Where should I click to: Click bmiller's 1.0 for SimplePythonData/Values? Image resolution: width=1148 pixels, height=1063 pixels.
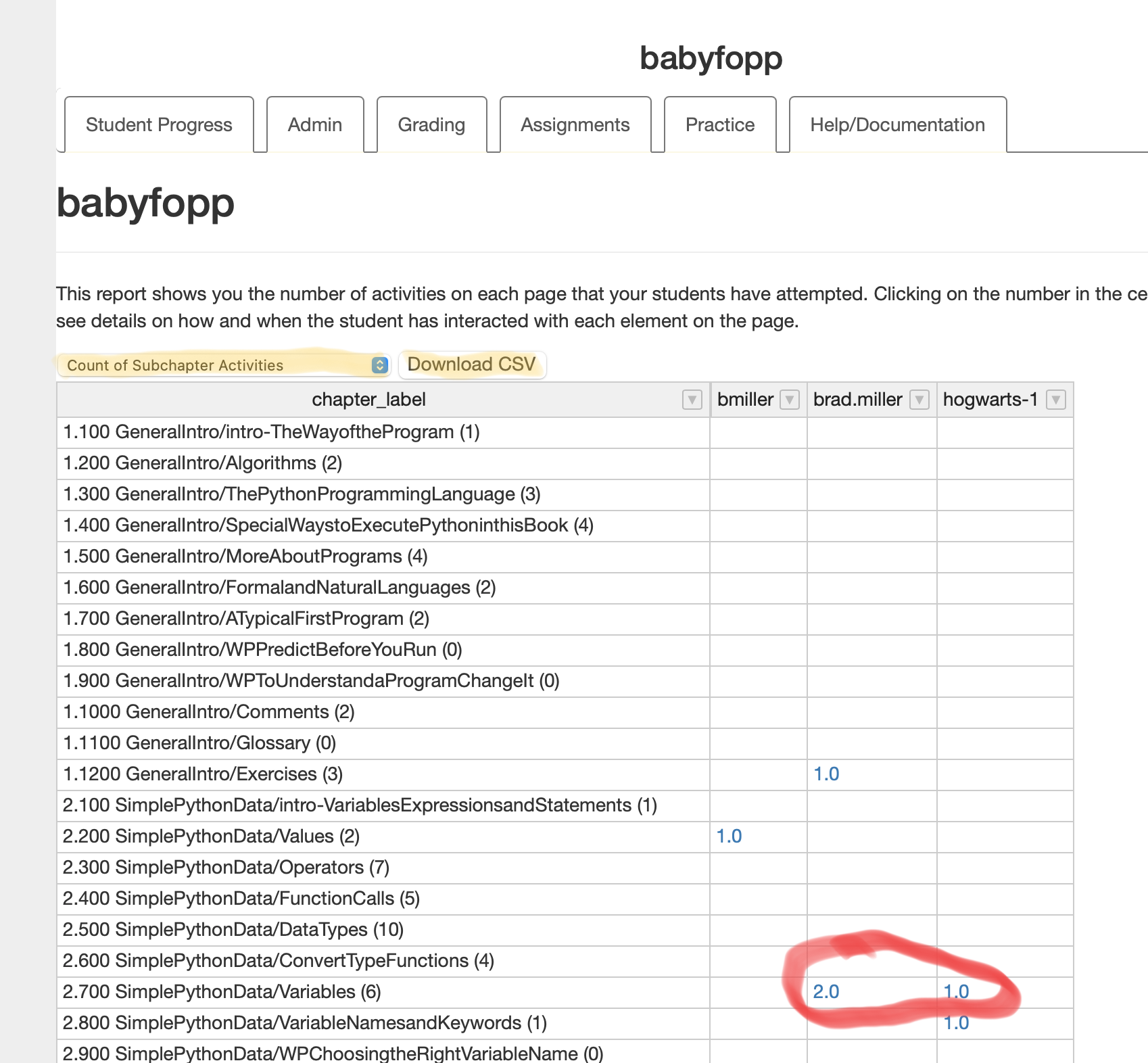click(729, 836)
